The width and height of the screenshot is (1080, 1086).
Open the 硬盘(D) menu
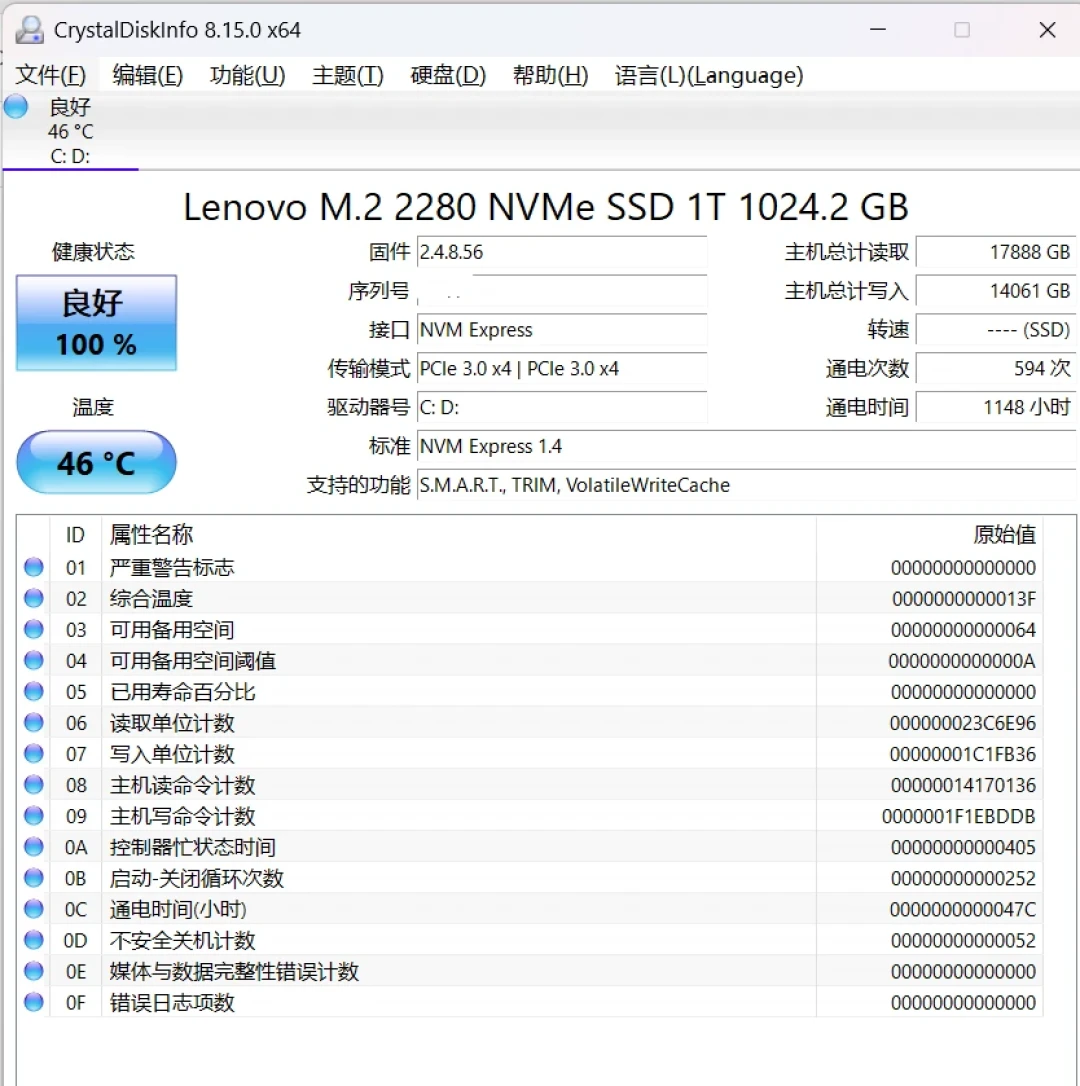(x=448, y=75)
